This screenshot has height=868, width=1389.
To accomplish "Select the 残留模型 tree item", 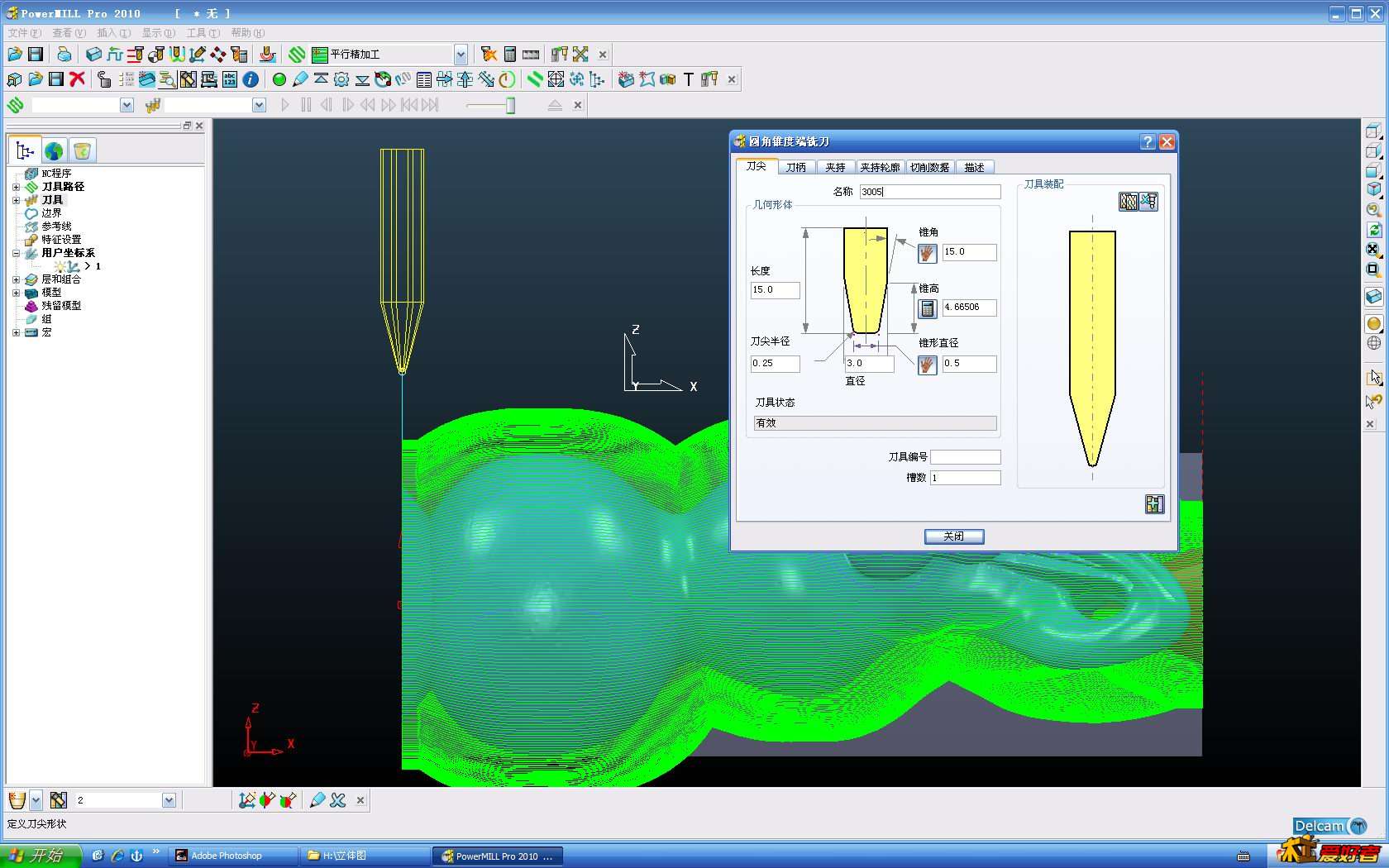I will pos(61,306).
